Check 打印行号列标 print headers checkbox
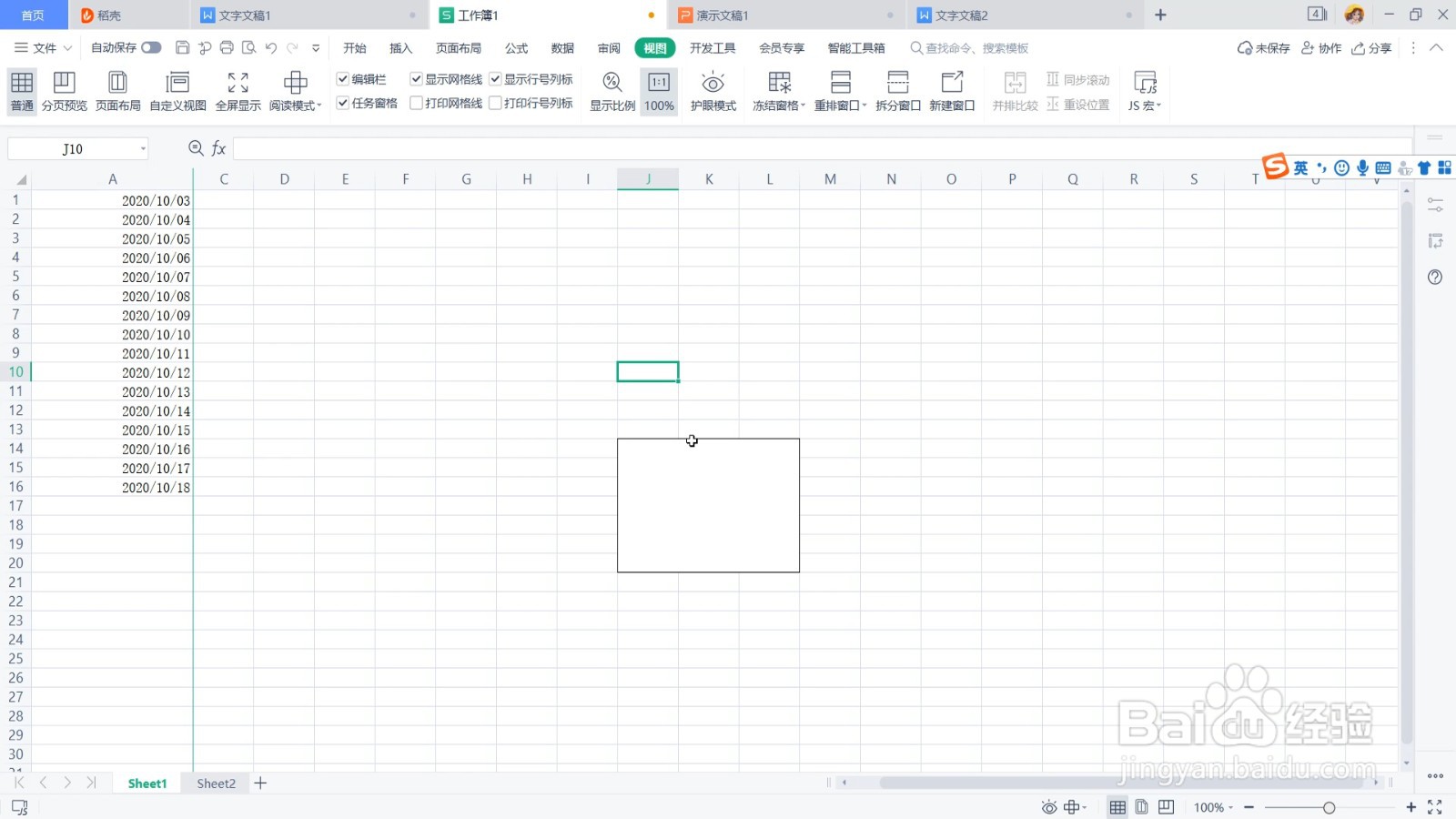 coord(495,103)
